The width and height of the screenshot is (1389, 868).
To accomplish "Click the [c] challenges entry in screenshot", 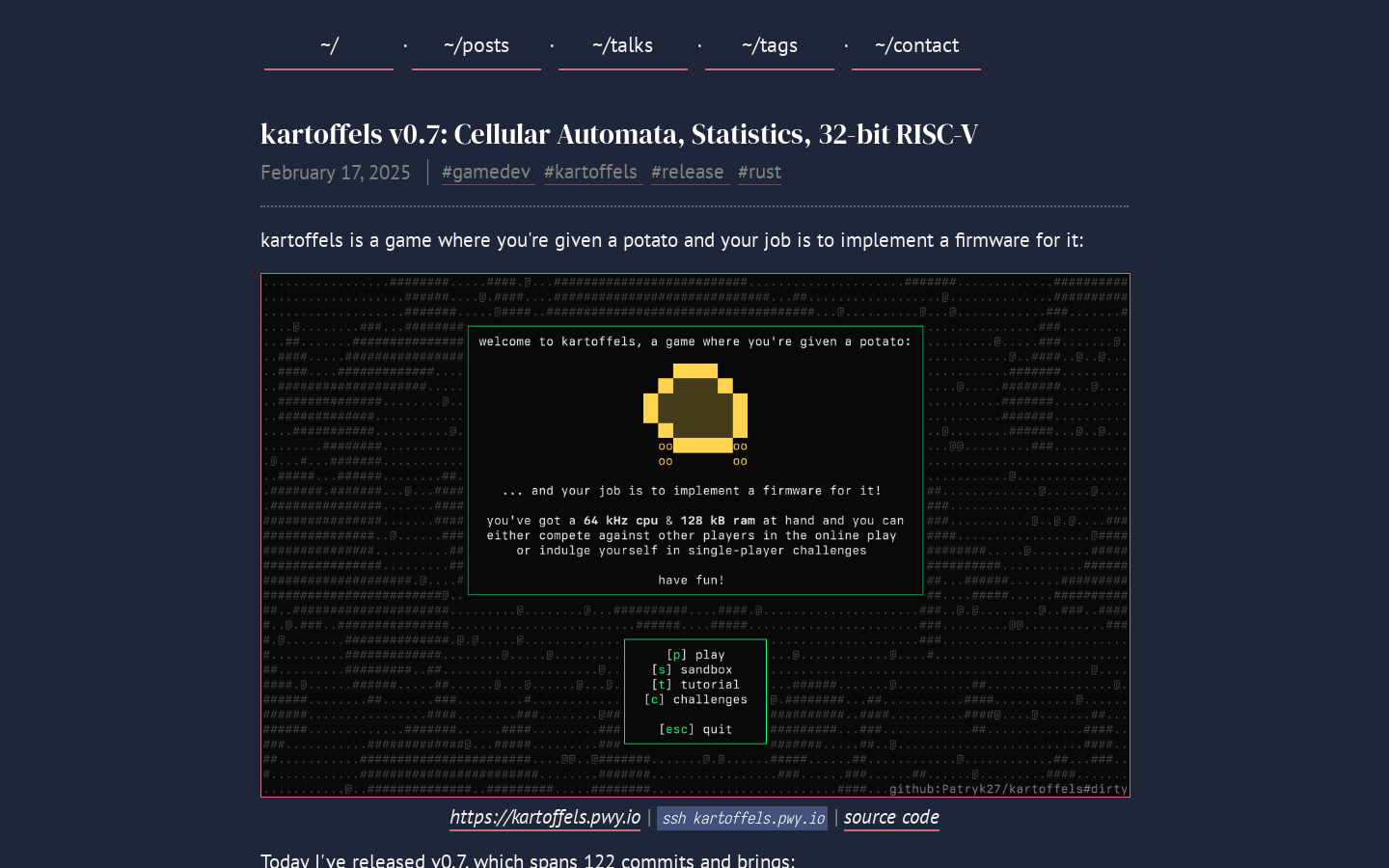I will coord(695,699).
